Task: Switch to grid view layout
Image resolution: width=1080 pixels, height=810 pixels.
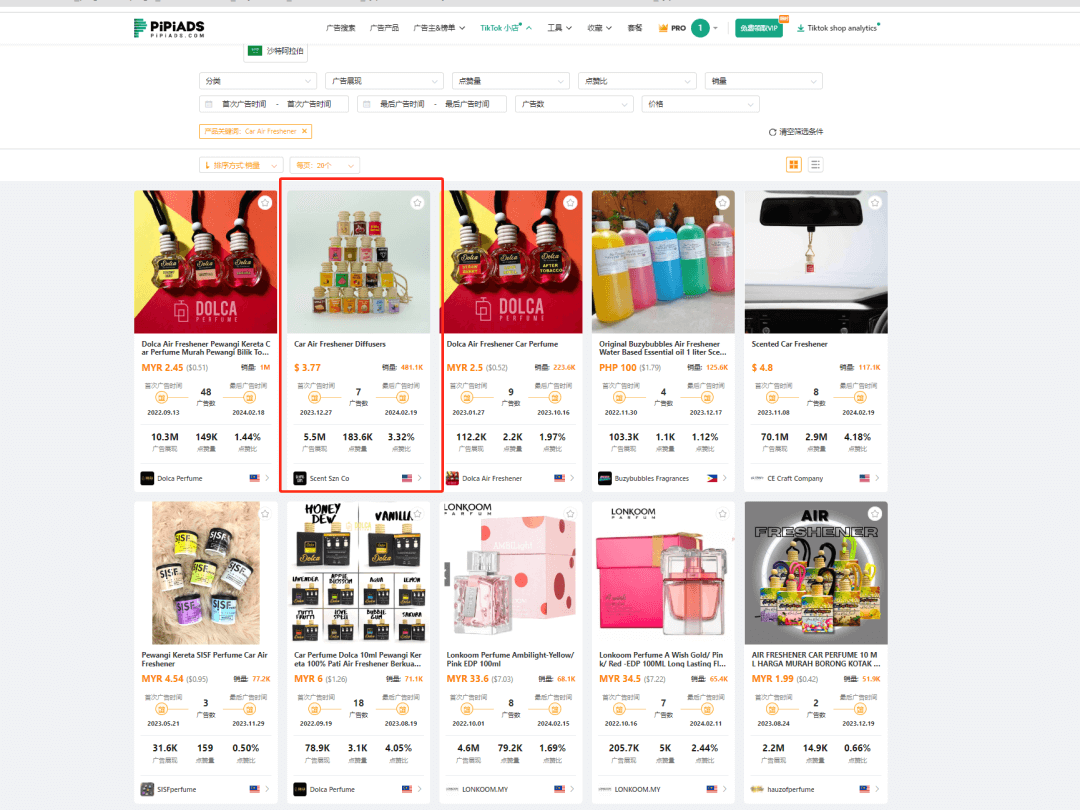Action: (x=794, y=165)
